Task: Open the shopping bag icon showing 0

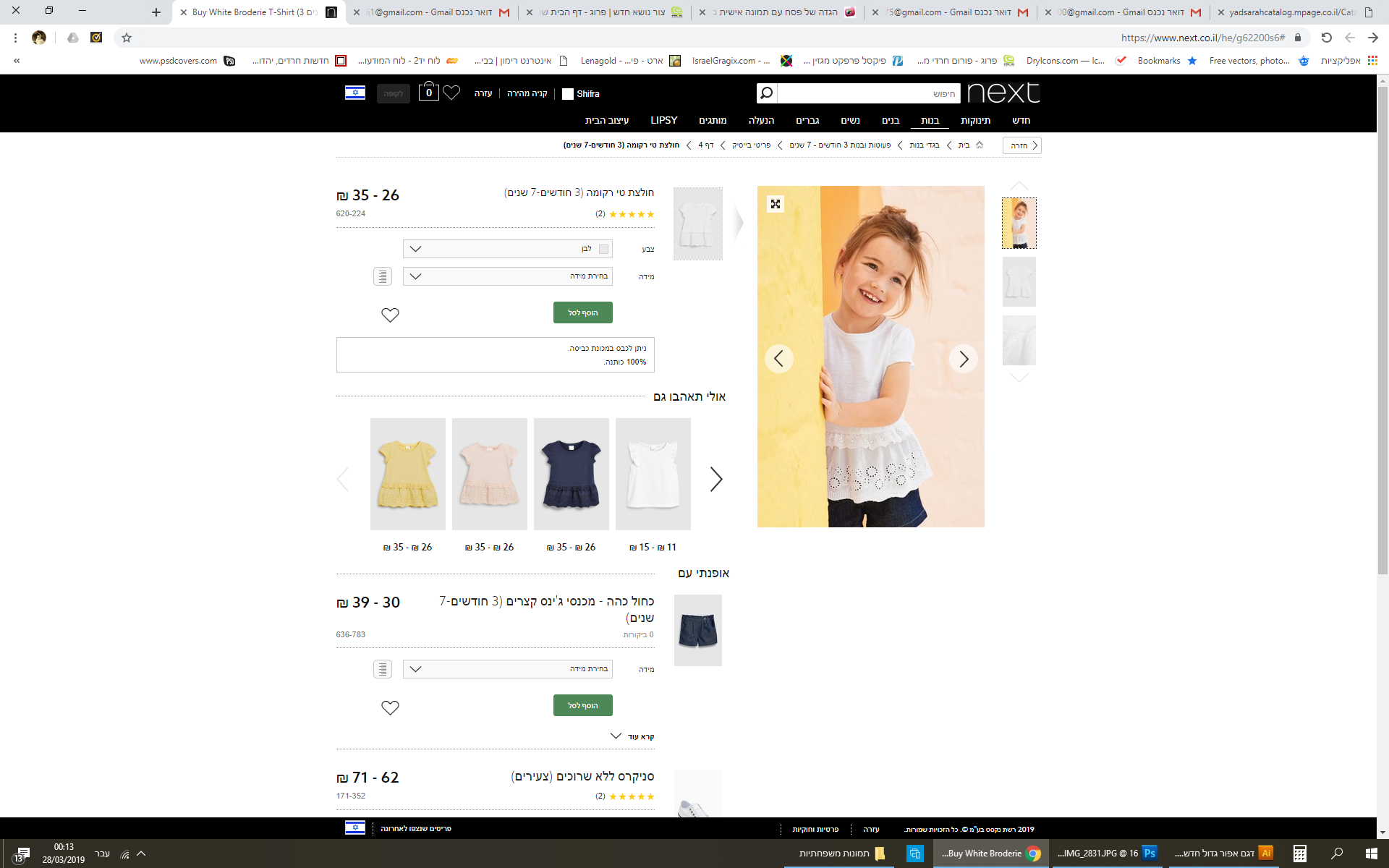Action: (429, 91)
